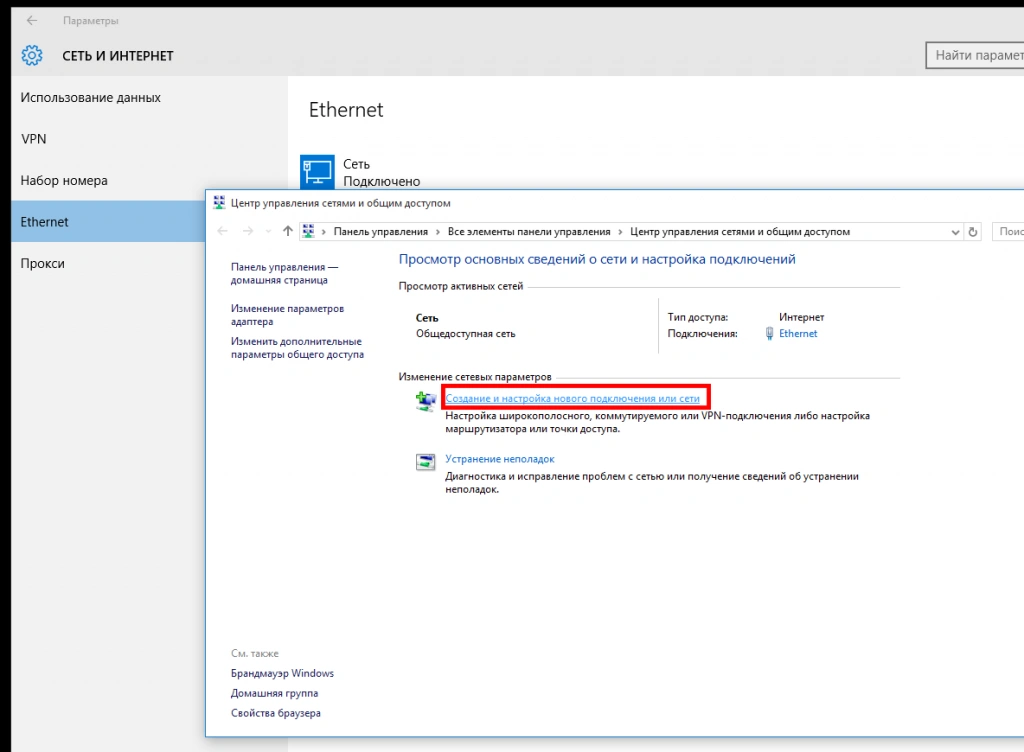Click the Settings gear icon

(x=32, y=56)
